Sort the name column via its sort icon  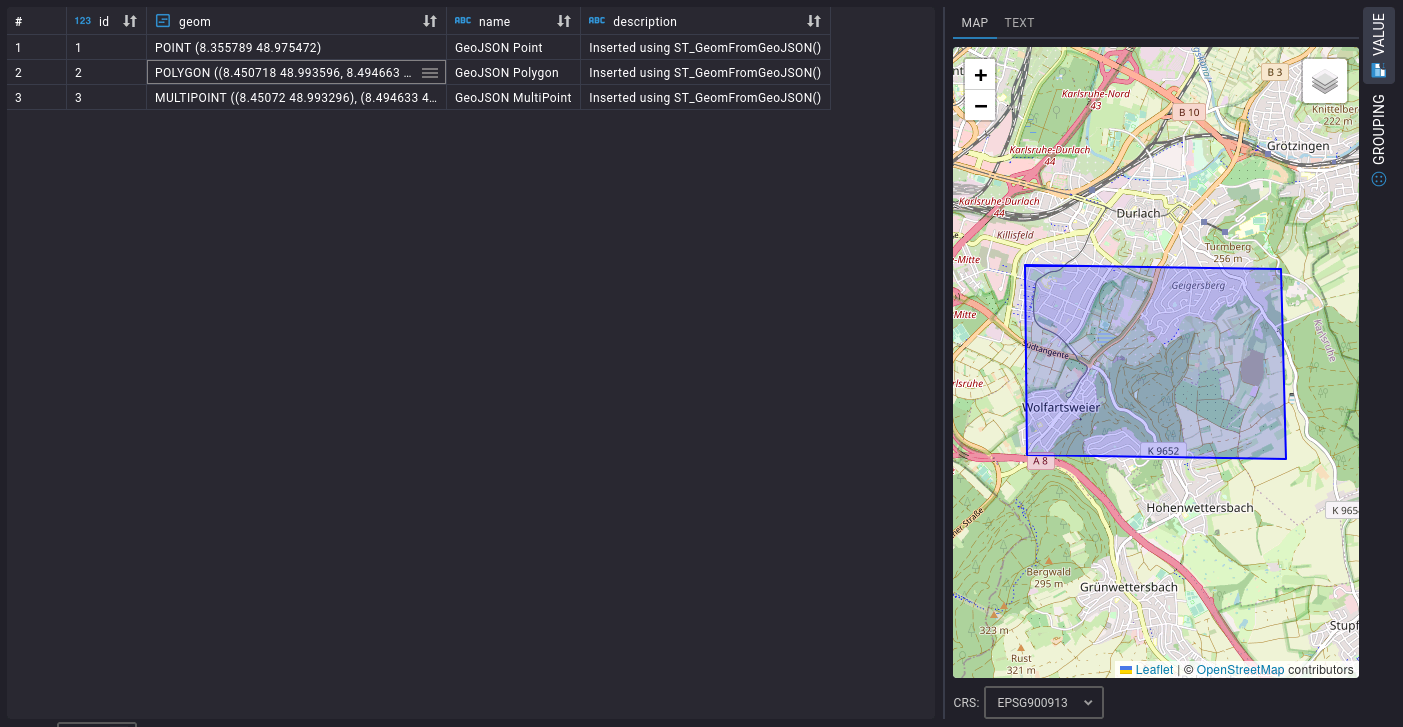pos(563,21)
